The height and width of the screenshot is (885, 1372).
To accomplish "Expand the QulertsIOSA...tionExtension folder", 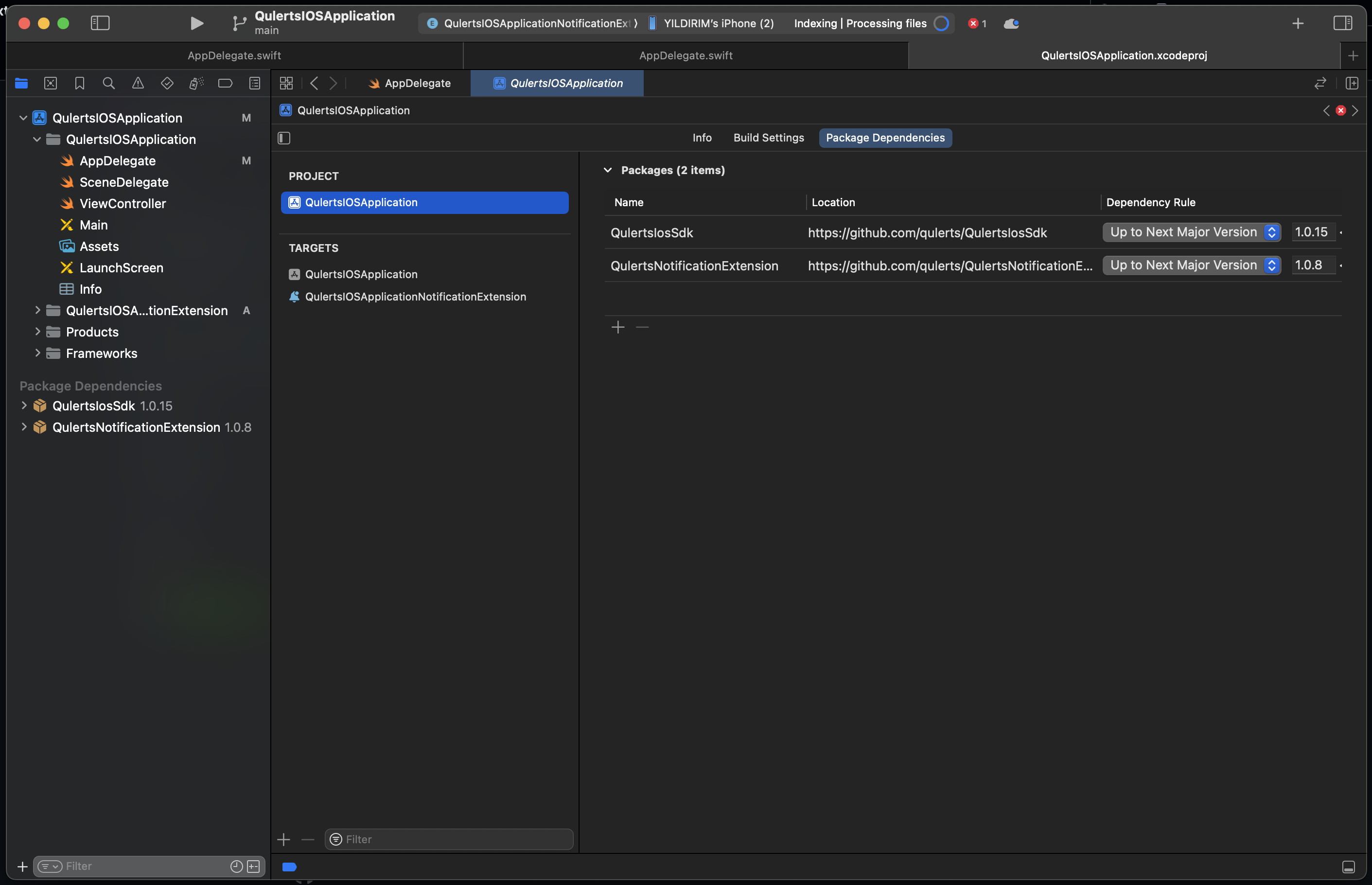I will (x=37, y=310).
